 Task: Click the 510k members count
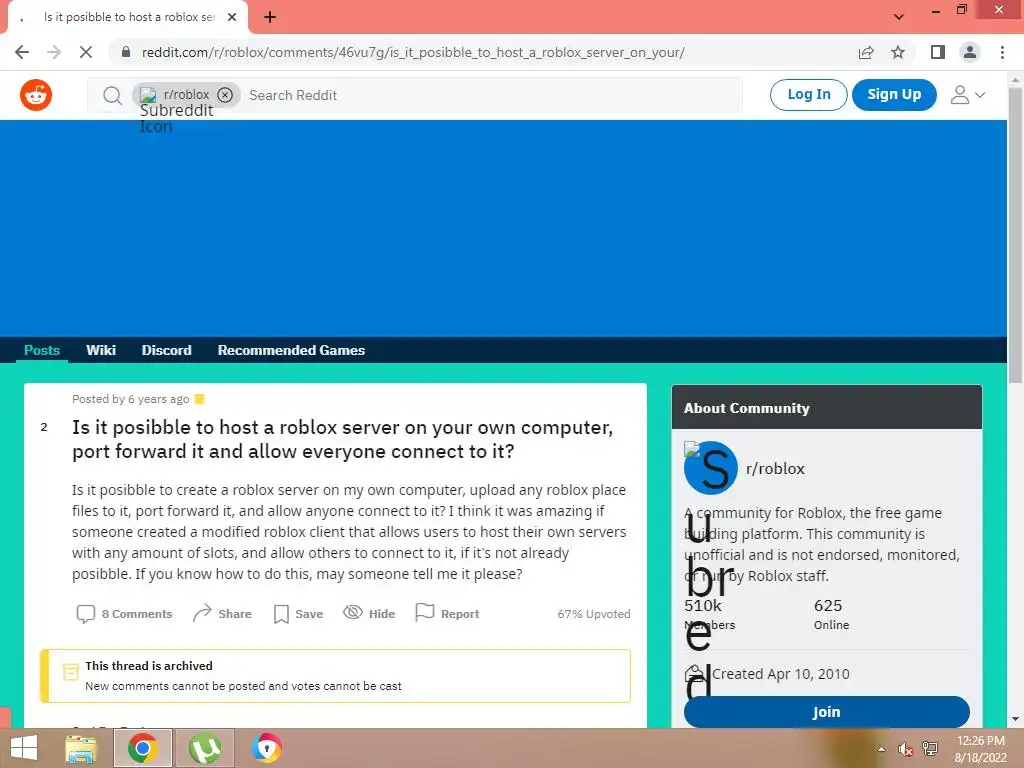click(703, 606)
